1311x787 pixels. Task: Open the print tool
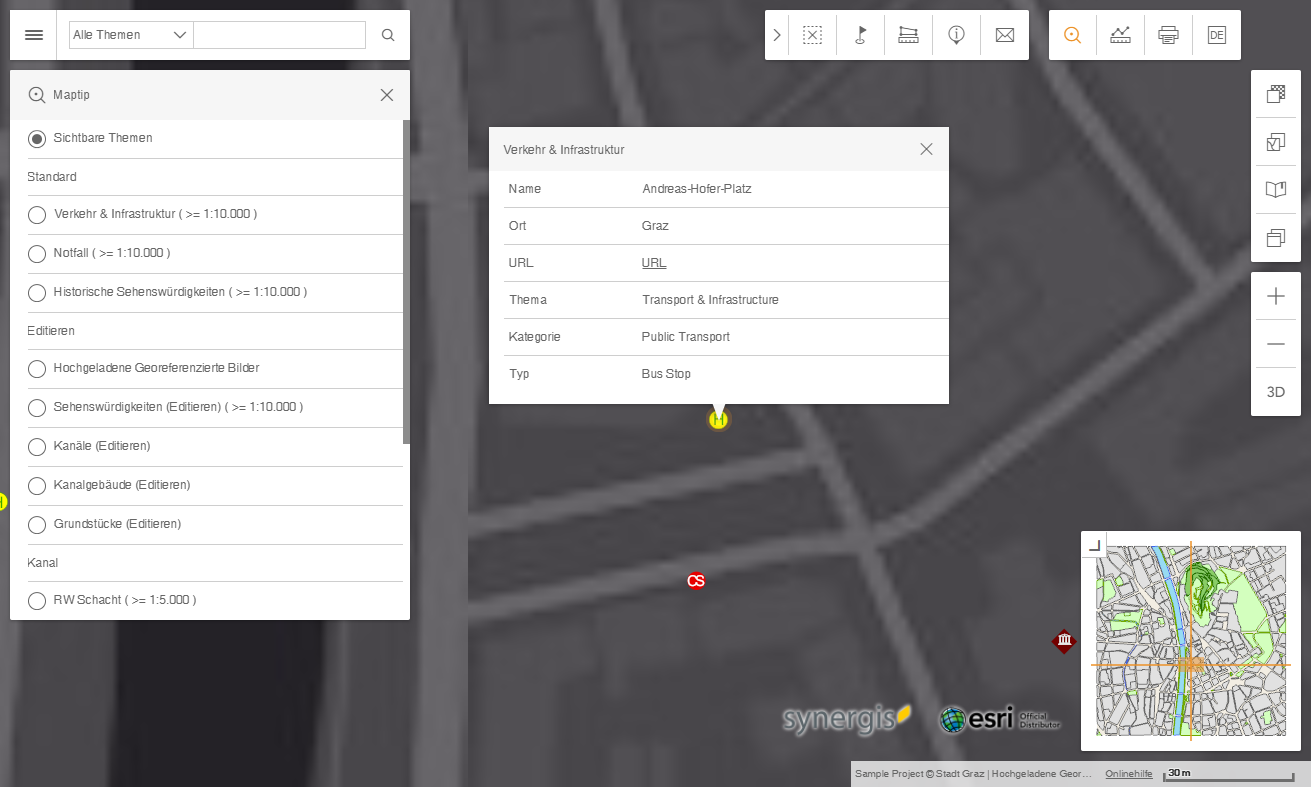[1168, 34]
